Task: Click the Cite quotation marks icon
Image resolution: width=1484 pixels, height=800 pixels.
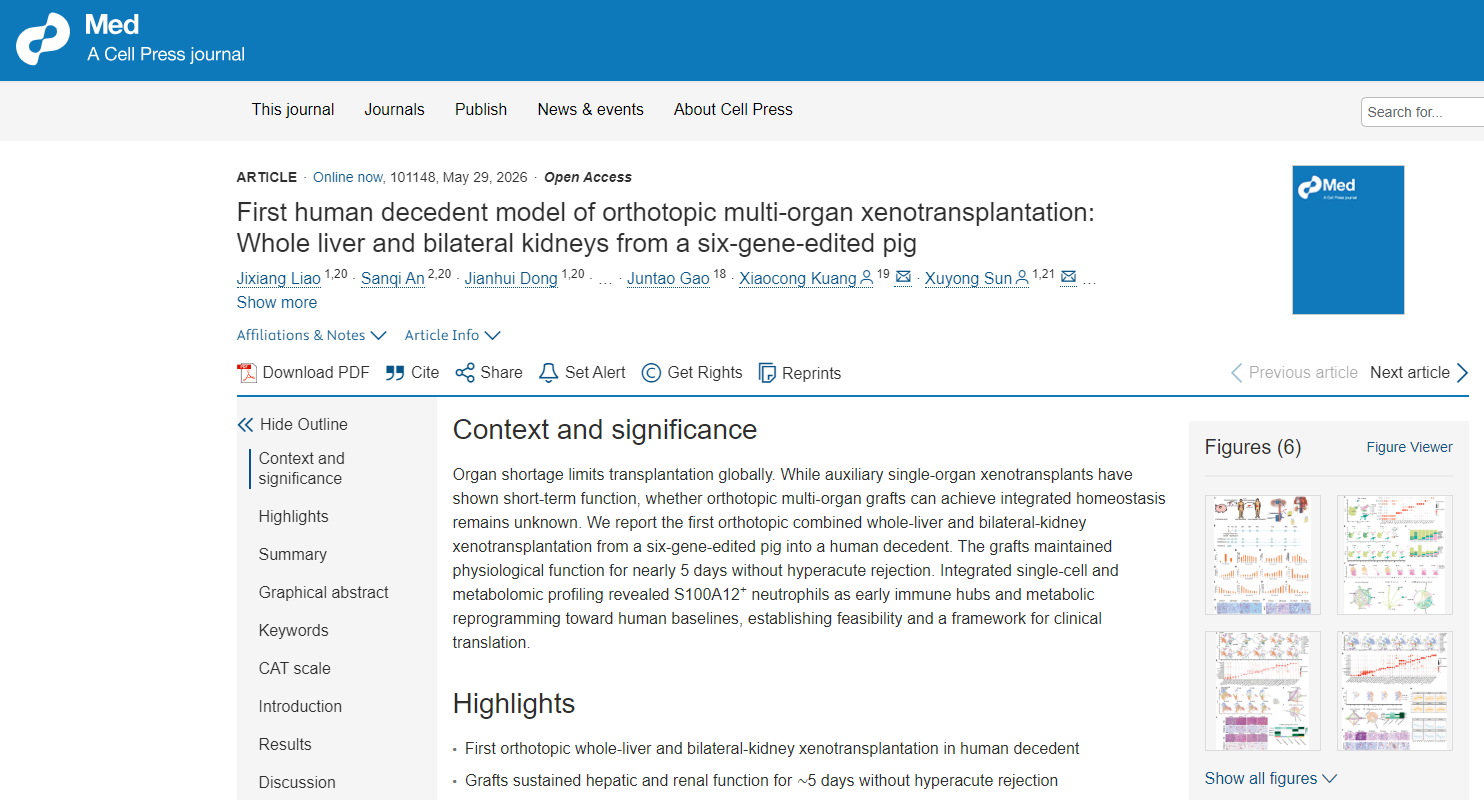Action: pyautogui.click(x=395, y=373)
